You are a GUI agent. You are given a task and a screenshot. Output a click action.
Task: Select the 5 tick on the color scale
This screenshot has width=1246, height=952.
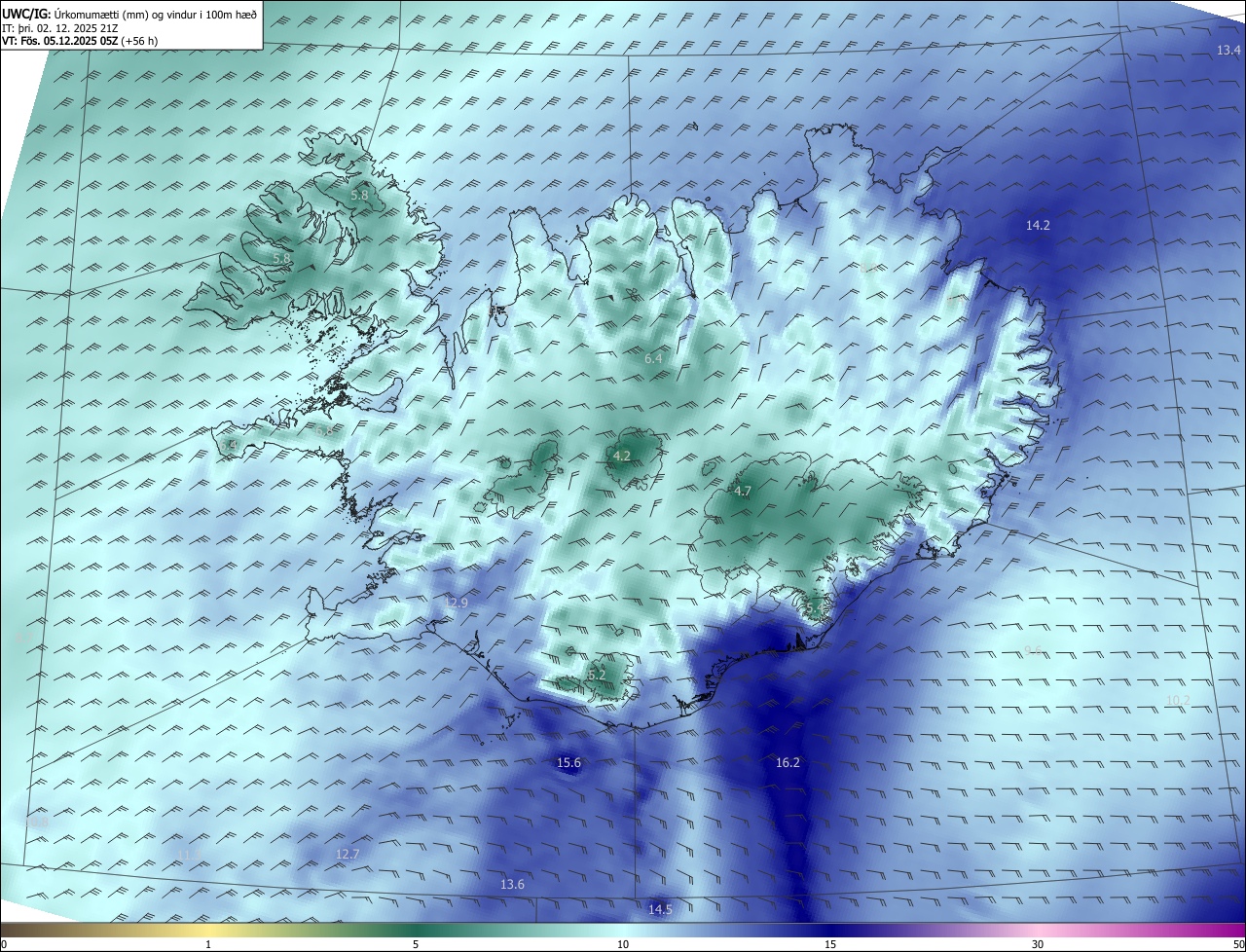coord(416,944)
